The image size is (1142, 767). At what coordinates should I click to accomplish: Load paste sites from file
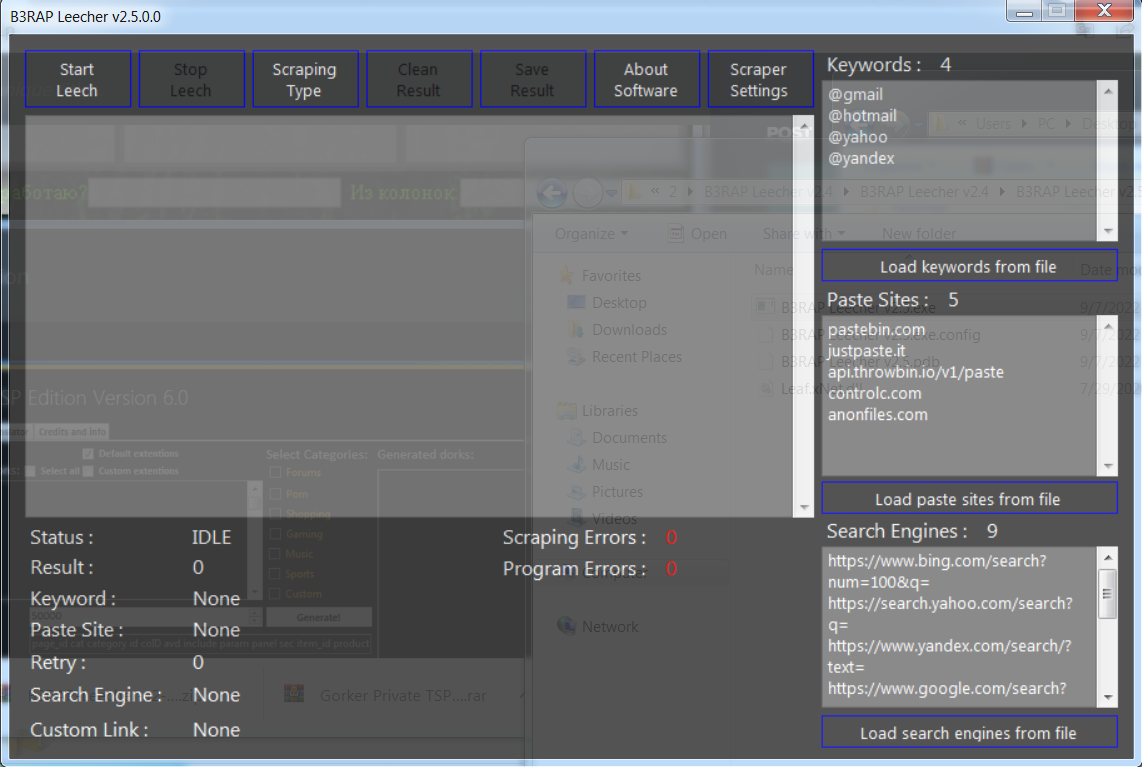tap(969, 498)
